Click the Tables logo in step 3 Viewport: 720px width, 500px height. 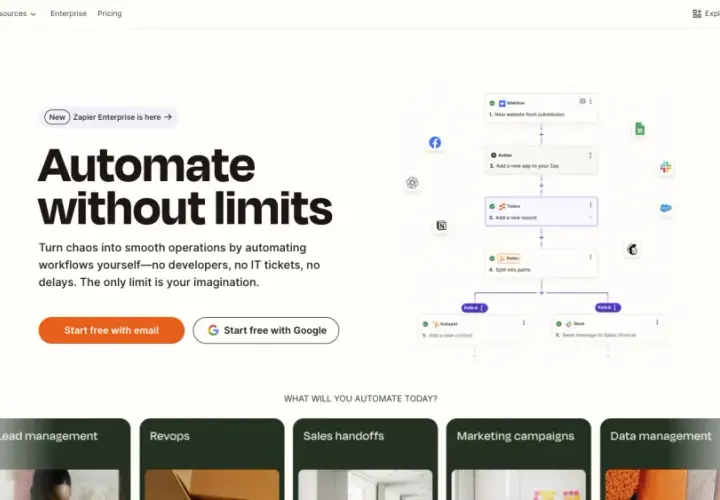click(x=502, y=207)
